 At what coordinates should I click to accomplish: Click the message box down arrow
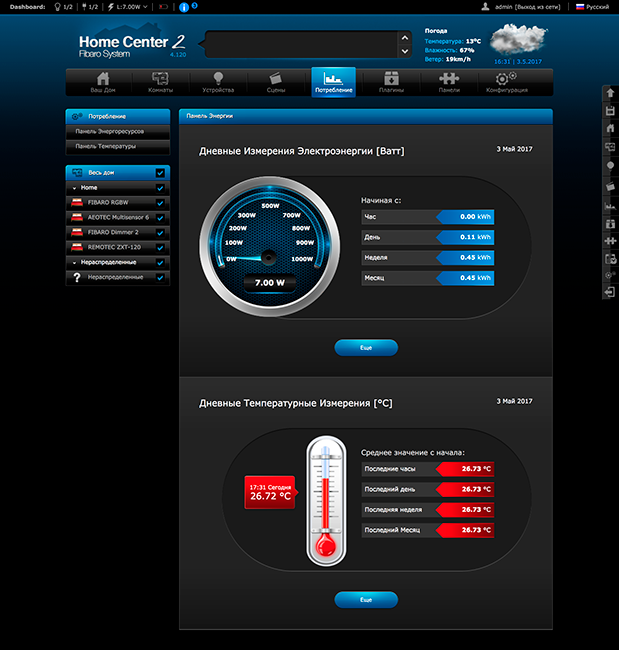pyautogui.click(x=405, y=52)
